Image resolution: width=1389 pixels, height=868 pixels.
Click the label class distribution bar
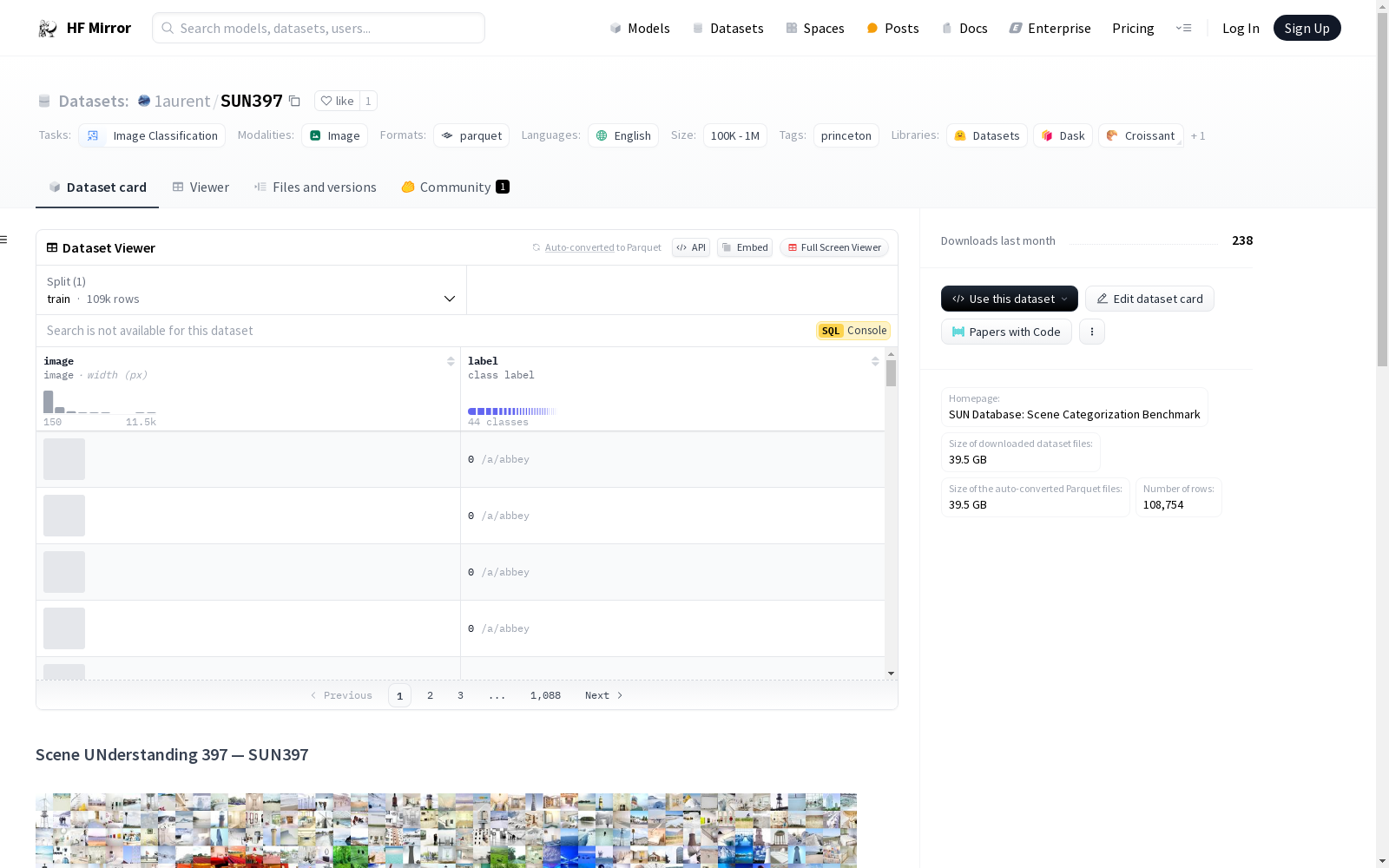tap(511, 411)
